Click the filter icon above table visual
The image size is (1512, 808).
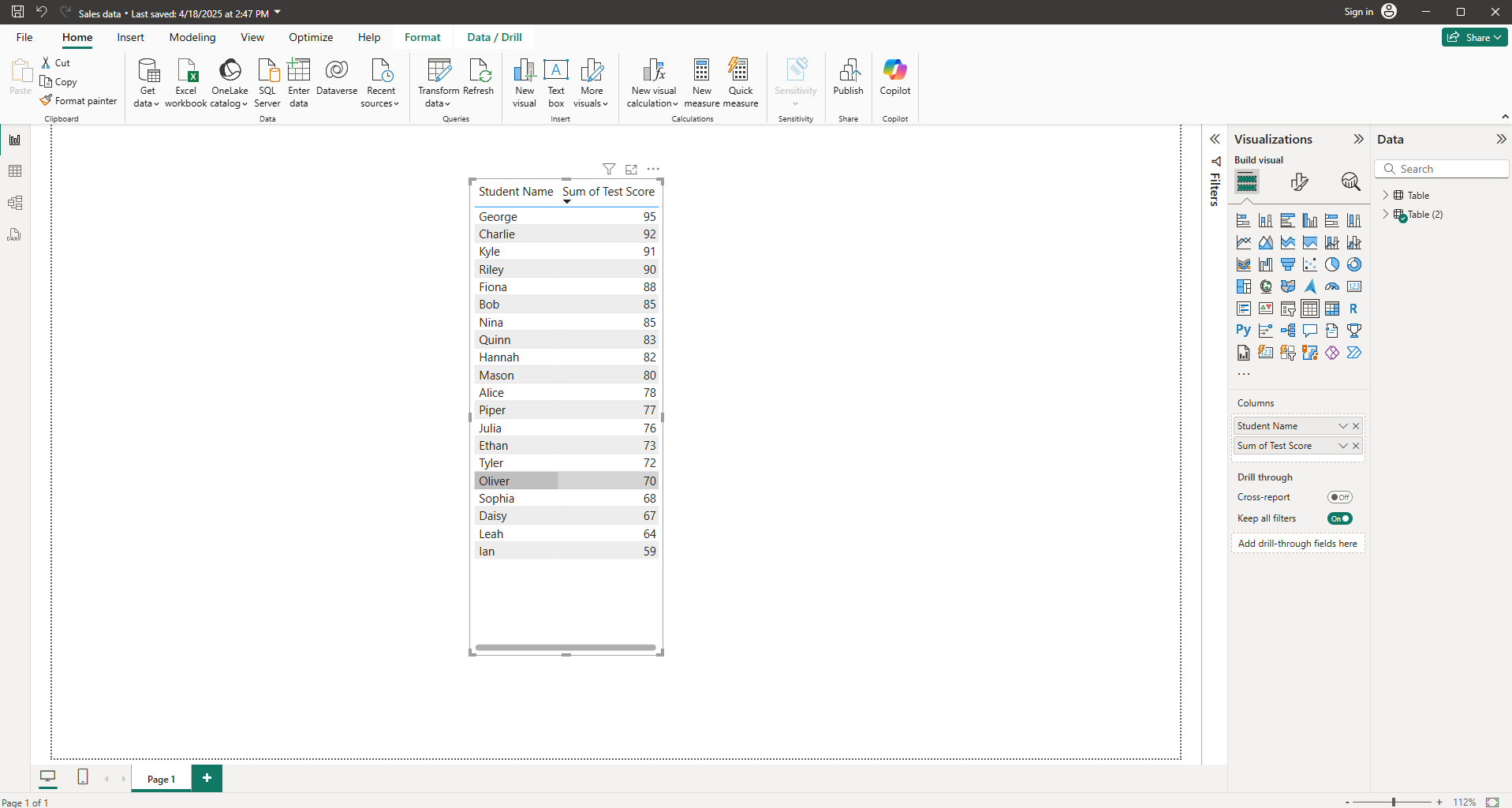click(x=609, y=169)
